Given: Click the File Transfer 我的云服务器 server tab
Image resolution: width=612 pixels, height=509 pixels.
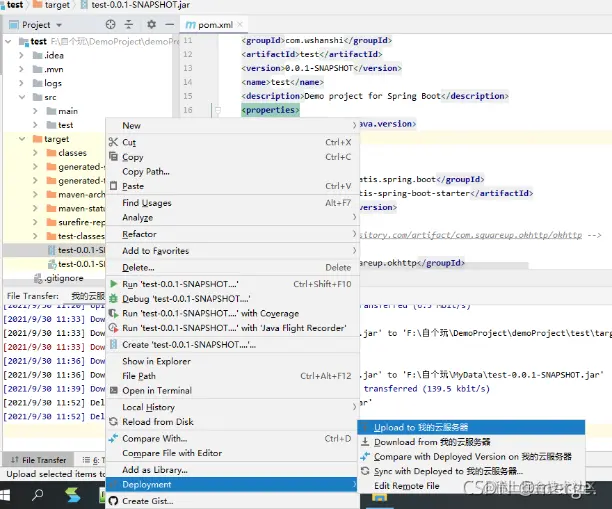Looking at the screenshot, I should pos(88,296).
